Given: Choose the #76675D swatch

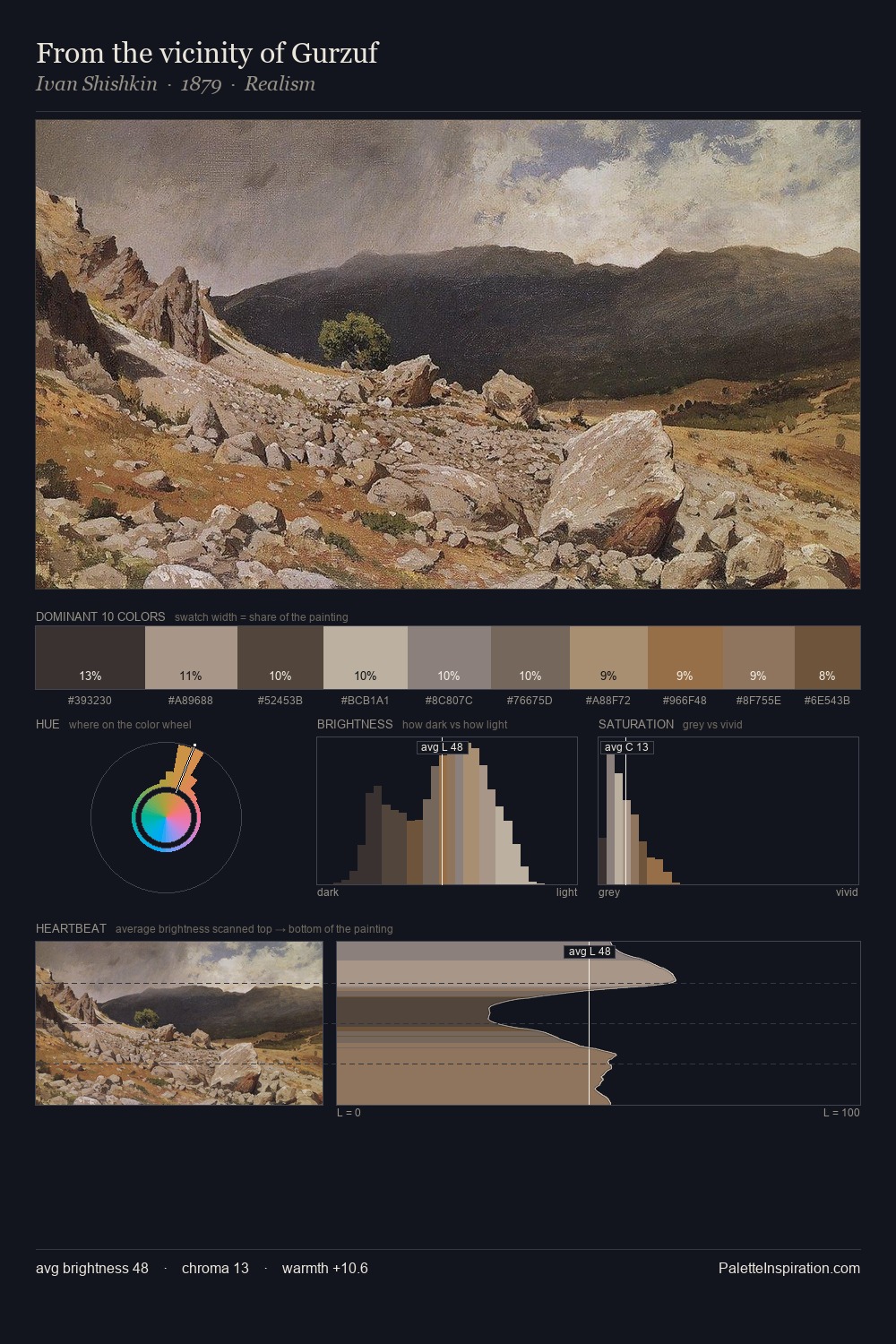Looking at the screenshot, I should tap(530, 658).
